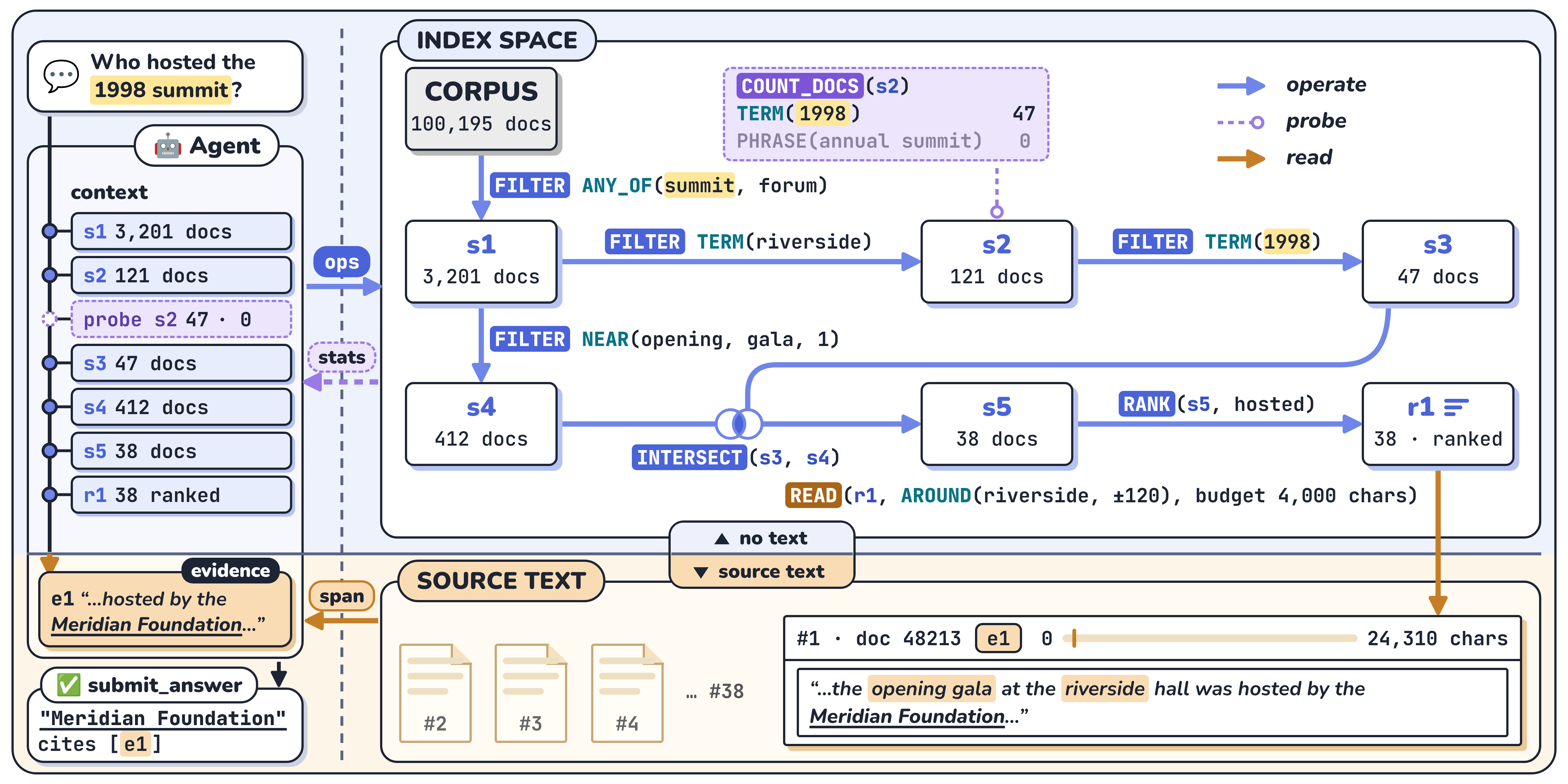The width and height of the screenshot is (1568, 784).
Task: Click the '#1 · doc 48213' header text
Action: coord(878,639)
